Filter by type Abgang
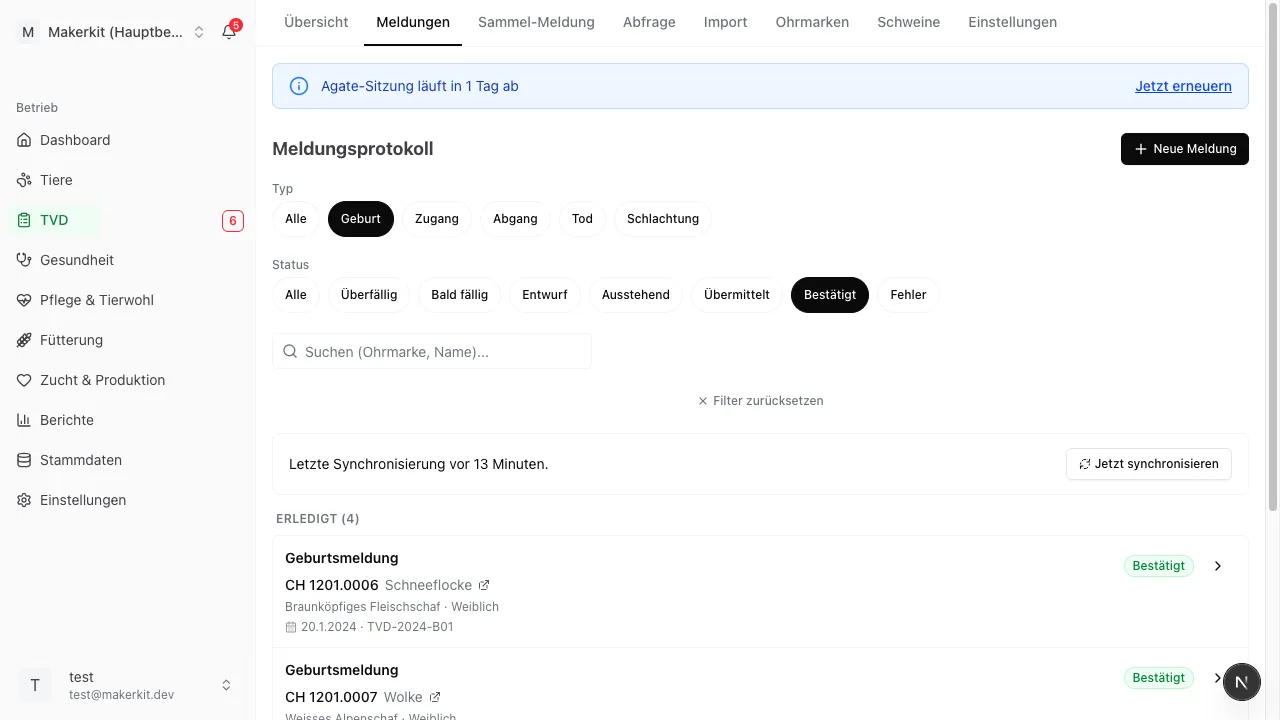Screen dimensions: 1280x720 515,219
